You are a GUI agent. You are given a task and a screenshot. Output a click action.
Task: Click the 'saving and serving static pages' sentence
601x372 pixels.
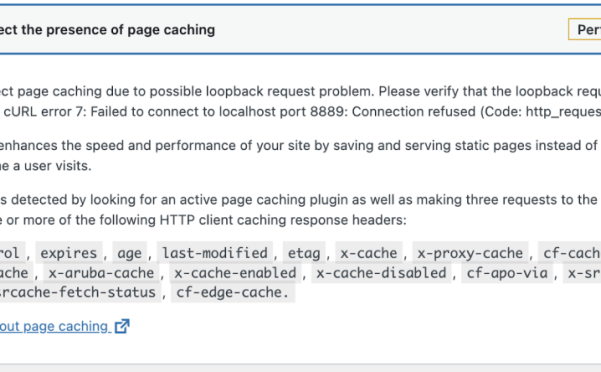[x=300, y=146]
